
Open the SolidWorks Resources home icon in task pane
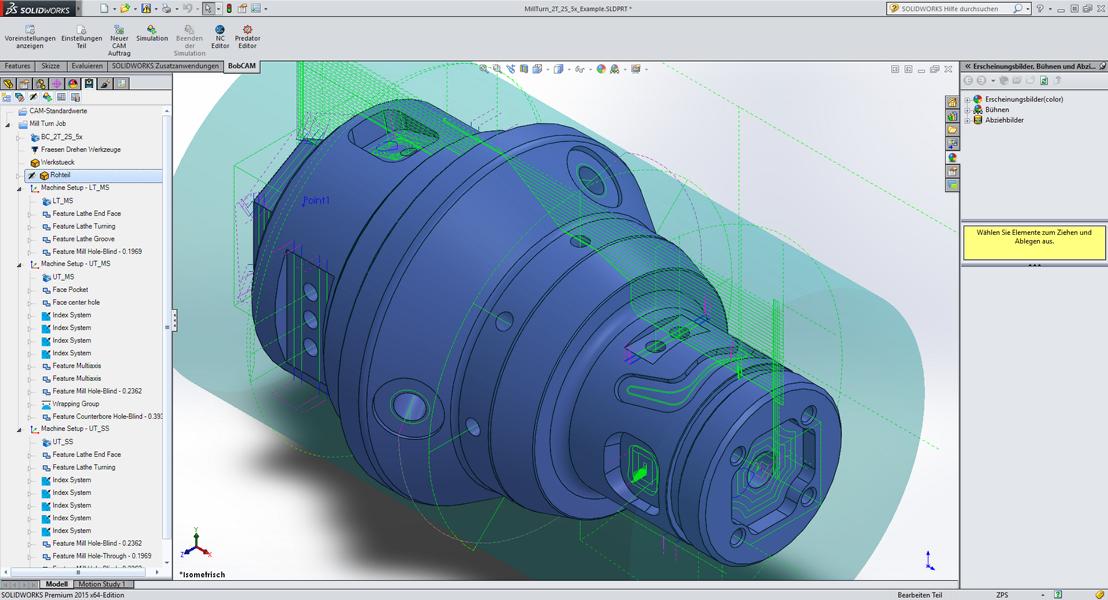coord(953,102)
